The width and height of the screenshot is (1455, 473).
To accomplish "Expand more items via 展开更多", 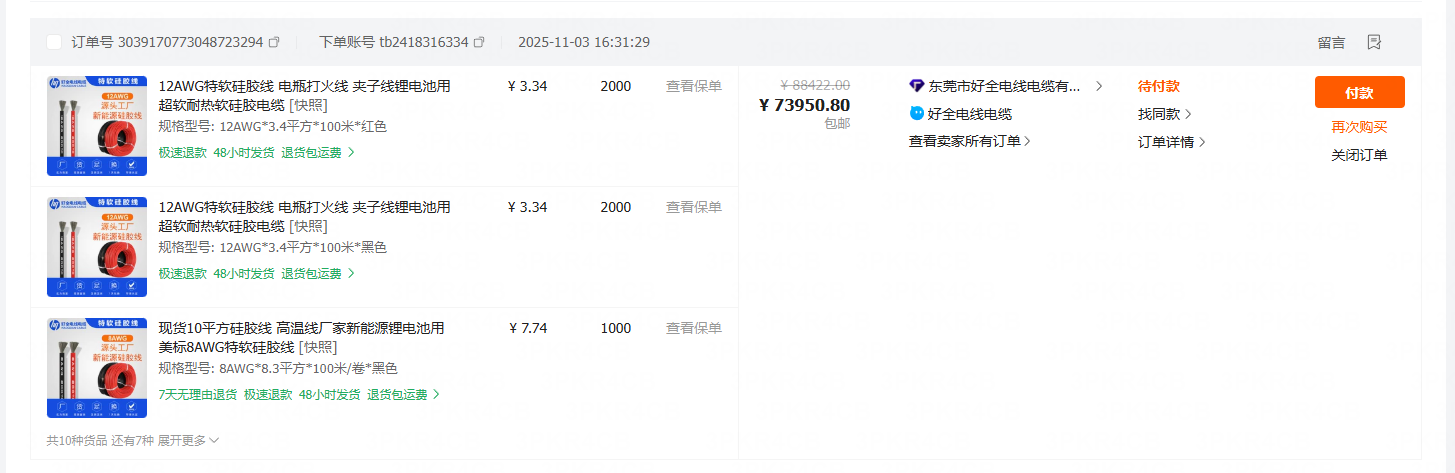I will [188, 440].
